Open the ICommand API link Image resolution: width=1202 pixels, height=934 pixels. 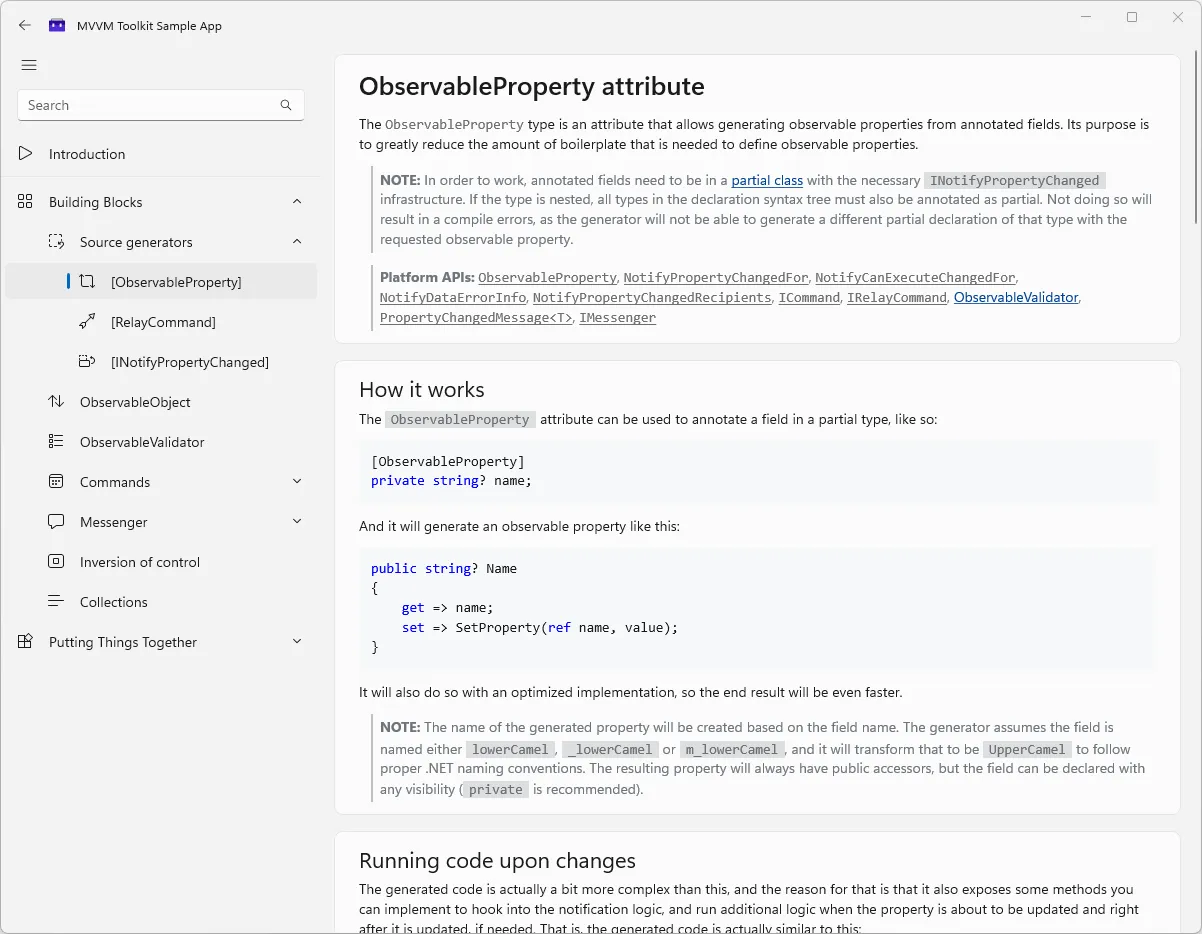(x=809, y=297)
